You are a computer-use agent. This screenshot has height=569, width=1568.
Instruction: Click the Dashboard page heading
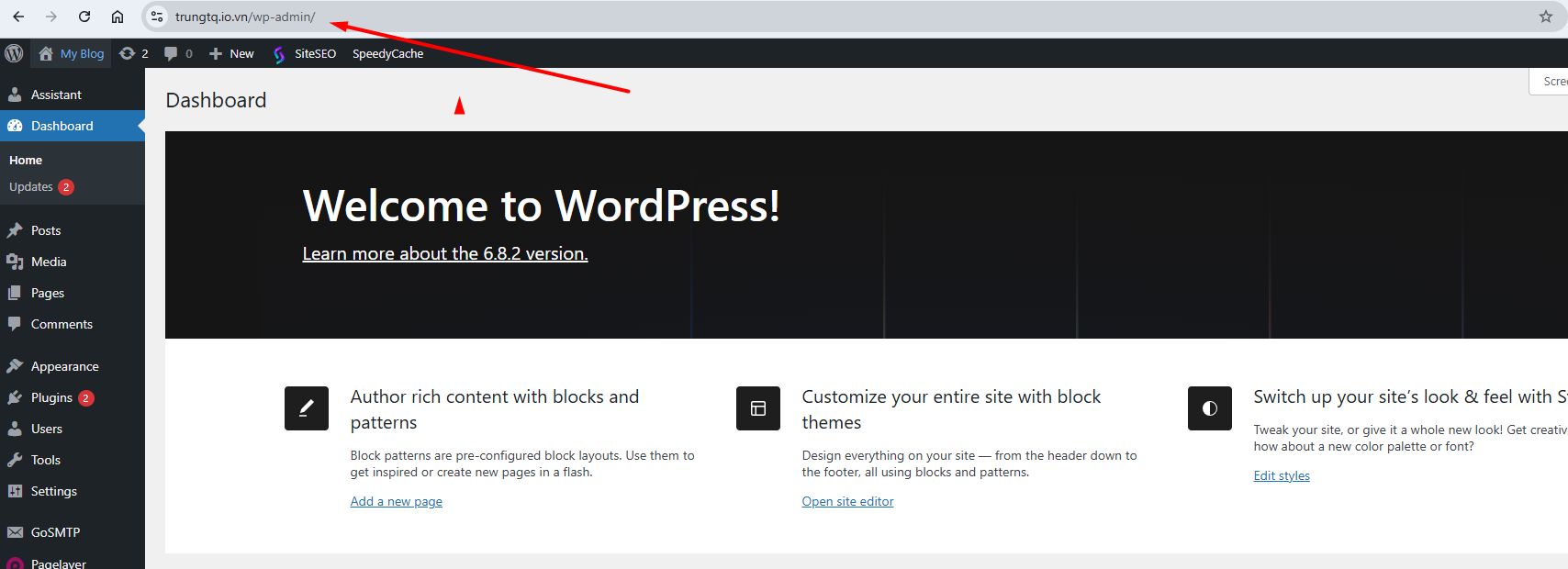click(x=216, y=100)
